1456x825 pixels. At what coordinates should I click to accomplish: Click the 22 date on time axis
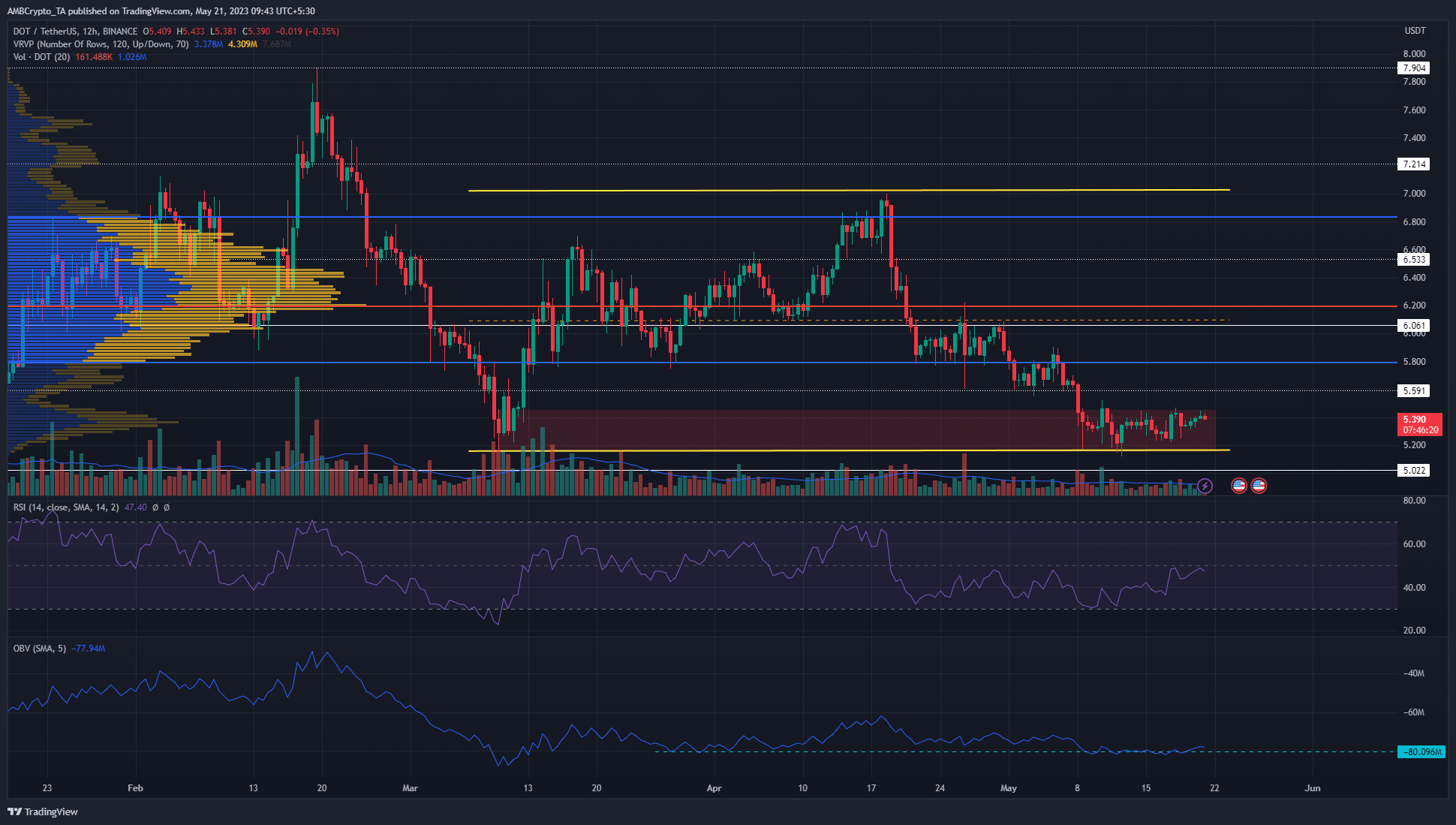tap(1214, 787)
